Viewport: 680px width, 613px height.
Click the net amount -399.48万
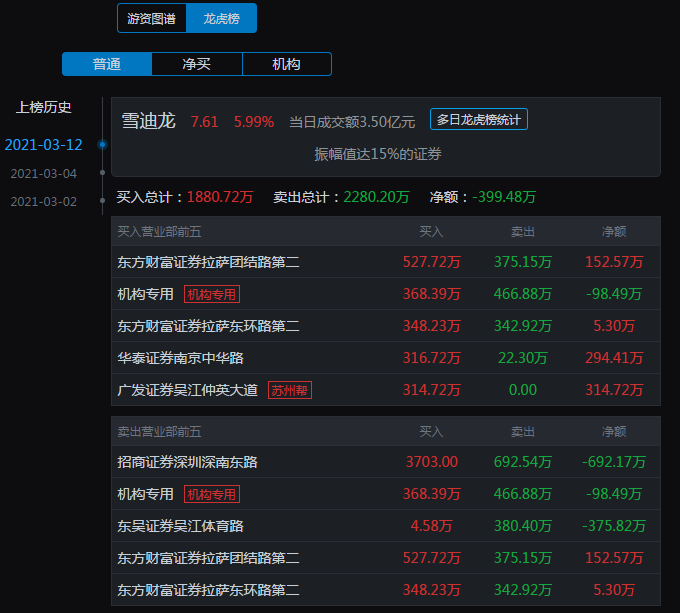coord(504,197)
